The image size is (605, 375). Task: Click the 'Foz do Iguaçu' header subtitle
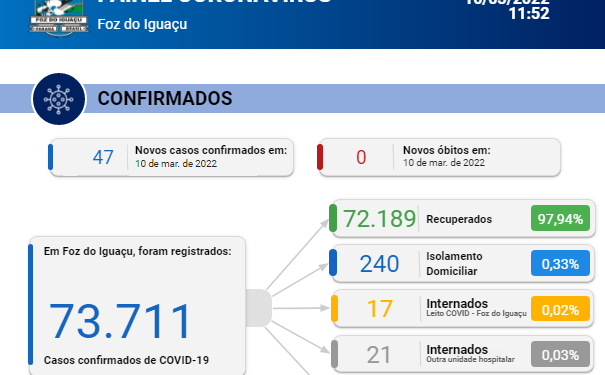pos(142,24)
